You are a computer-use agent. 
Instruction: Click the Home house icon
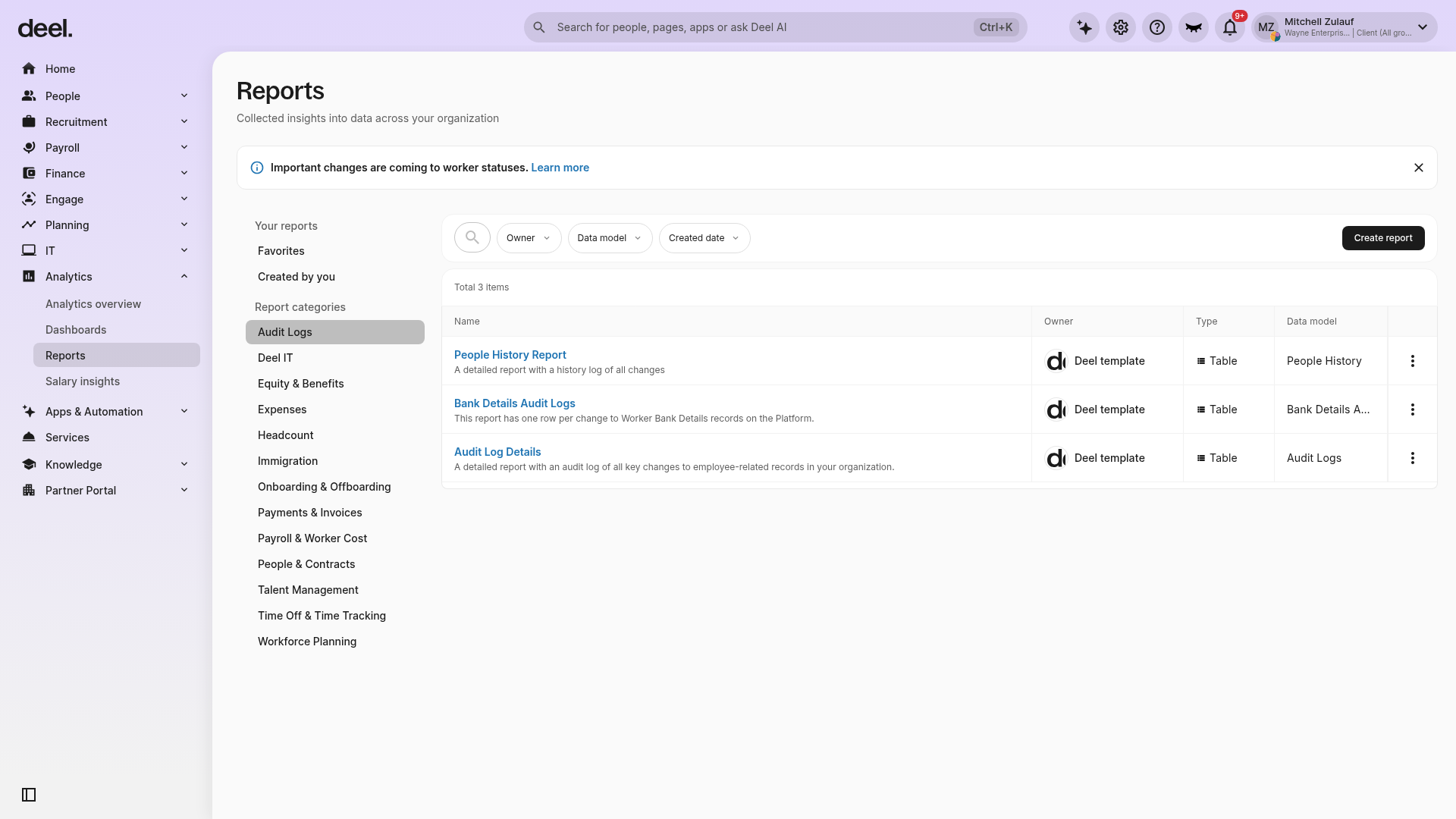tap(29, 69)
